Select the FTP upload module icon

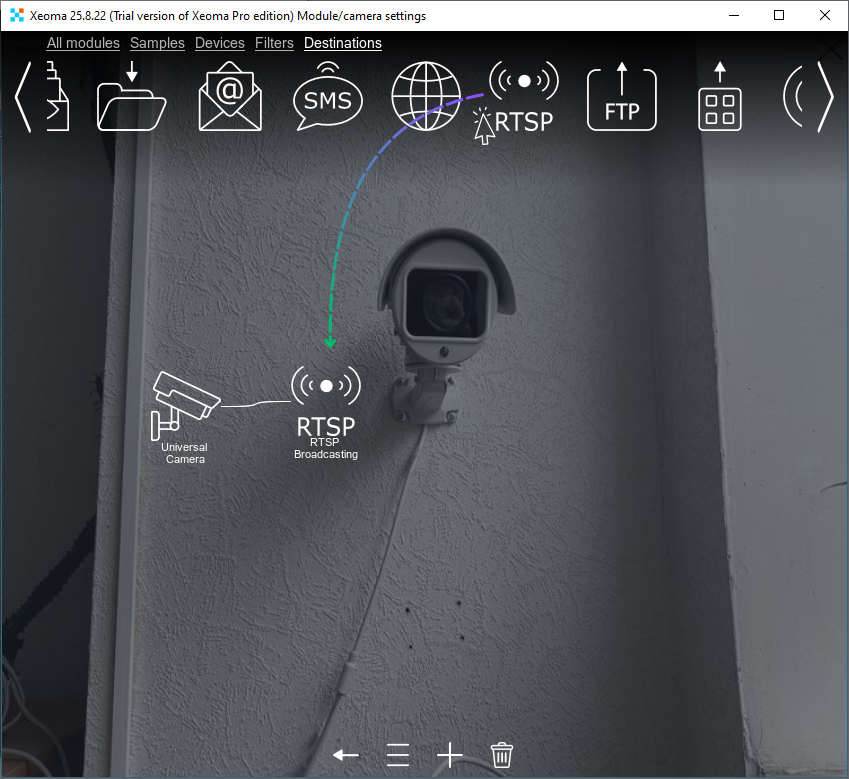pos(621,98)
